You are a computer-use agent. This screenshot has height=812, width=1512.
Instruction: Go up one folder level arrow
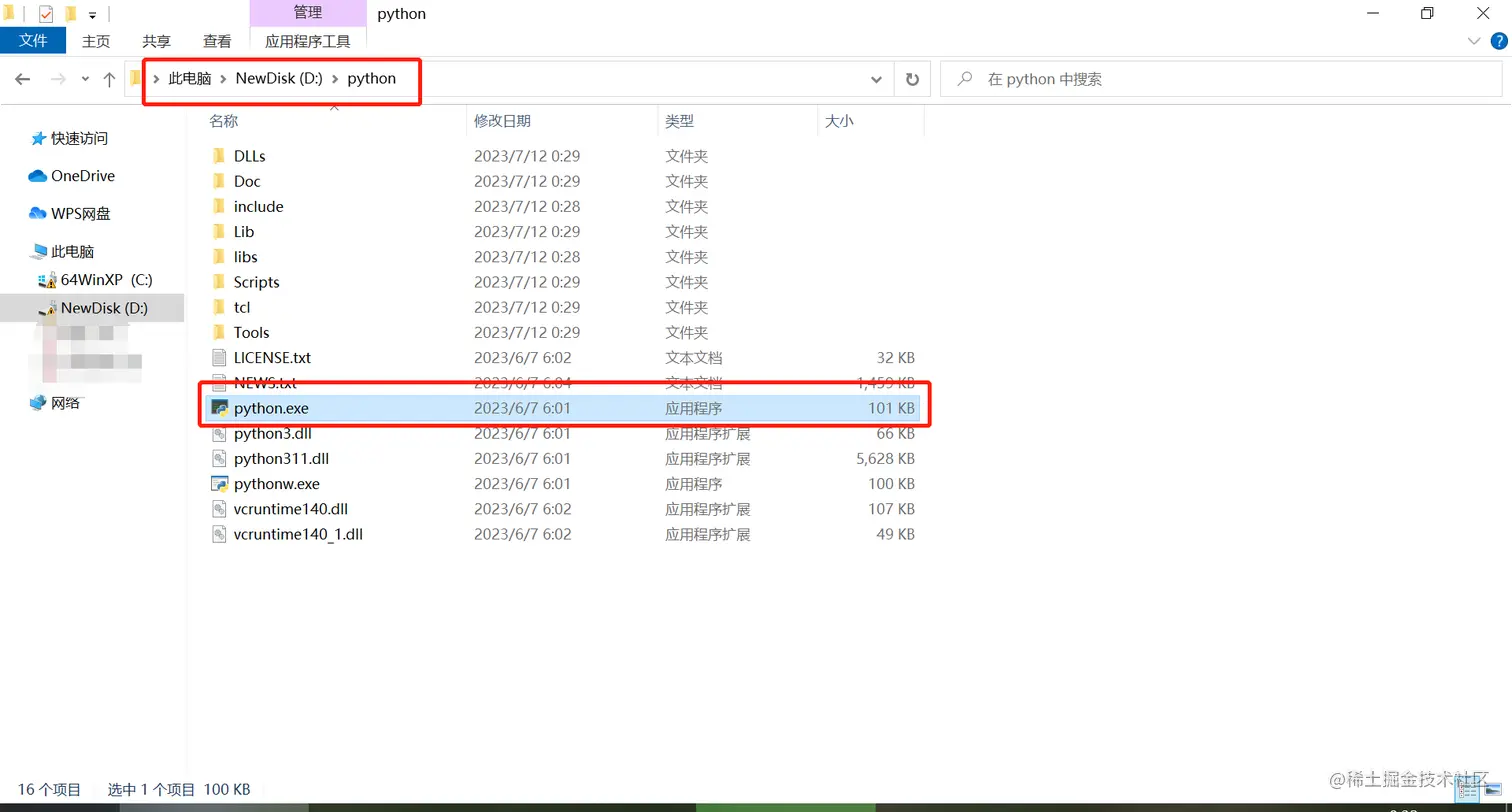(x=109, y=79)
